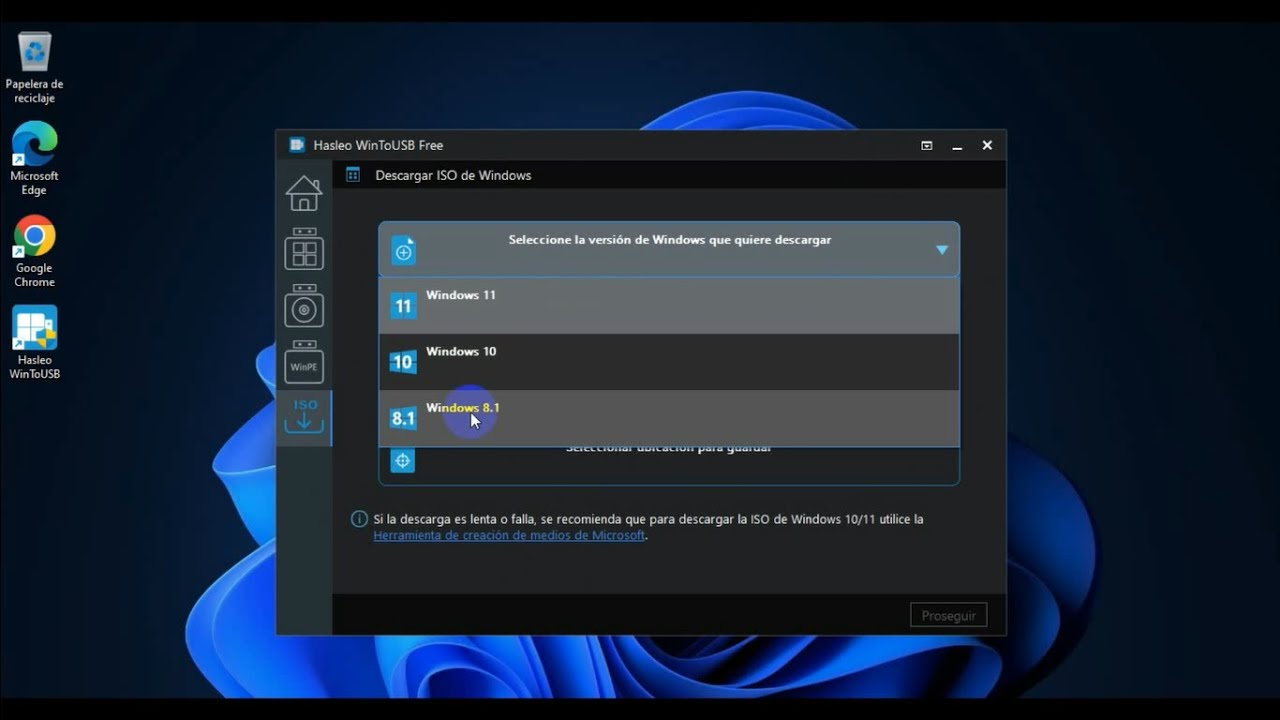Image resolution: width=1280 pixels, height=720 pixels.
Task: Minimize the Hasleo WinToUSB window
Action: tap(957, 146)
